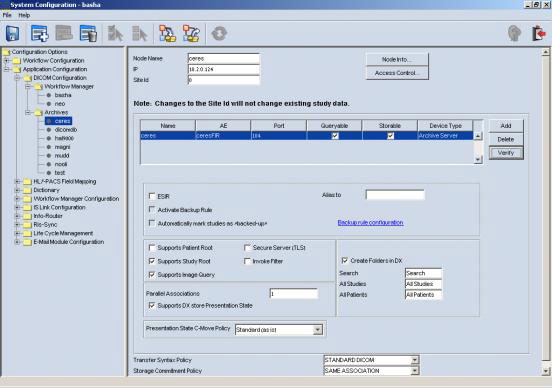This screenshot has width=552, height=388.
Task: Toggle the Storable checkbox in ceres row
Action: pyautogui.click(x=390, y=136)
